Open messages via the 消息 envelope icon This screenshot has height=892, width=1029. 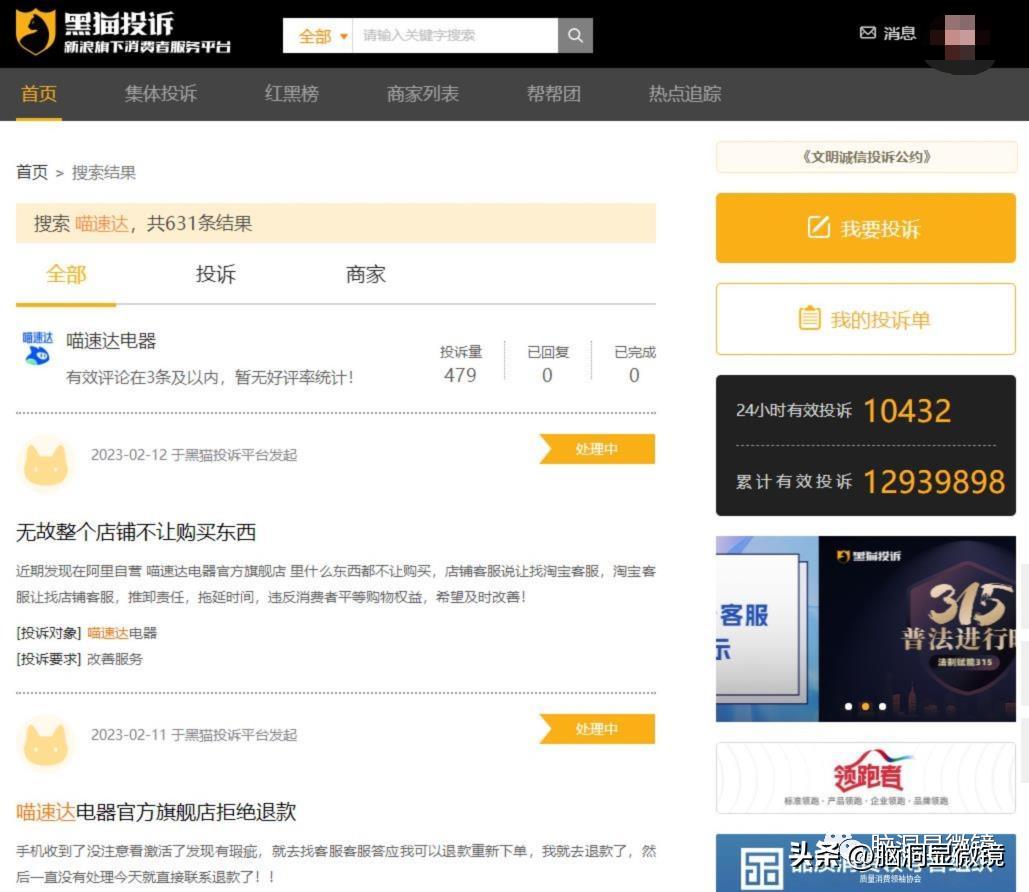(x=866, y=33)
